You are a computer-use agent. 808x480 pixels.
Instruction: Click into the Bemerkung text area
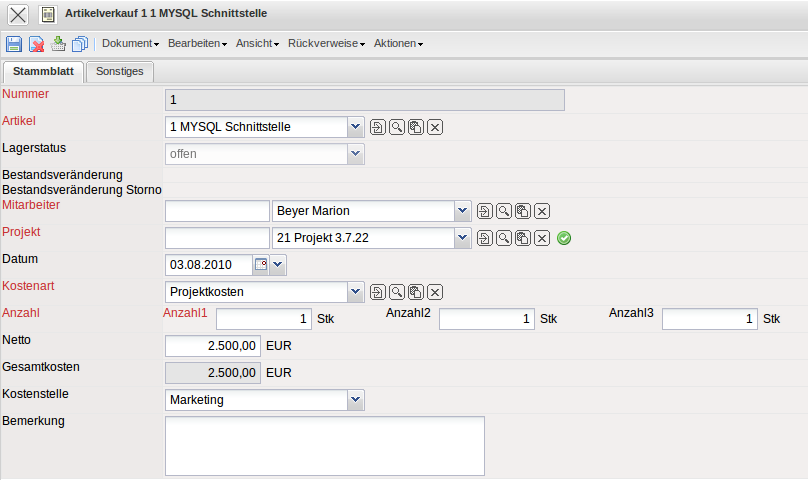coord(324,445)
